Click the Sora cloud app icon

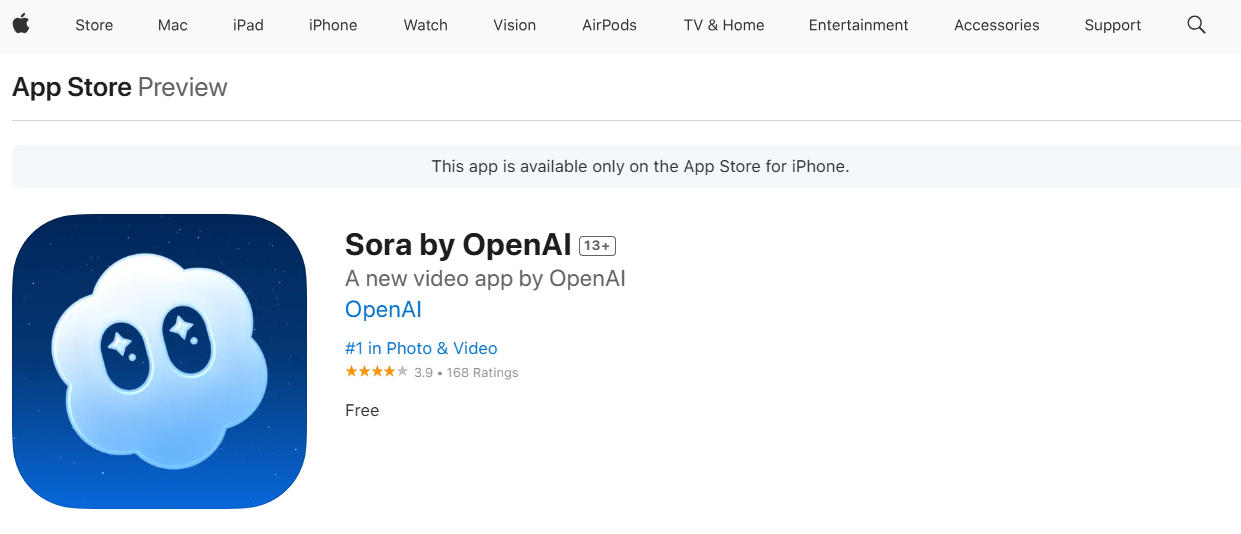159,361
